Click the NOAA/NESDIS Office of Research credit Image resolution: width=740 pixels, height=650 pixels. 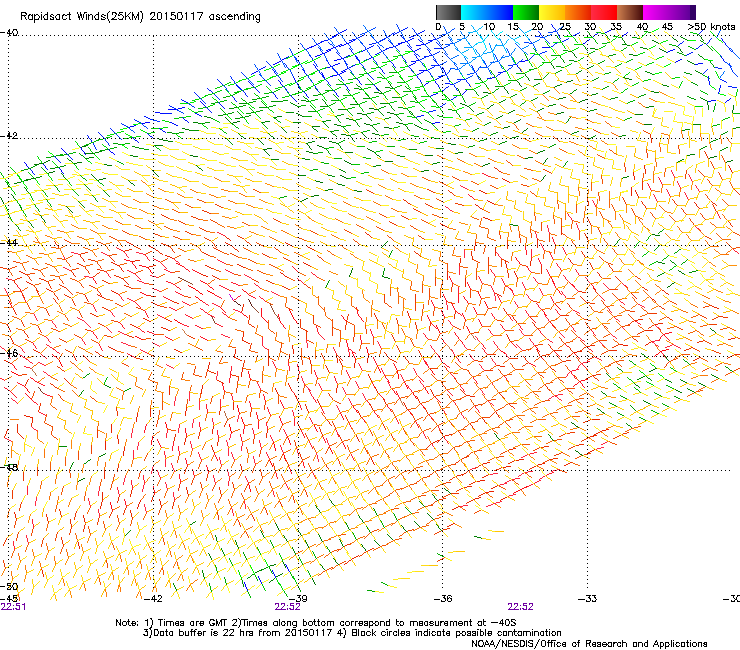[x=589, y=644]
